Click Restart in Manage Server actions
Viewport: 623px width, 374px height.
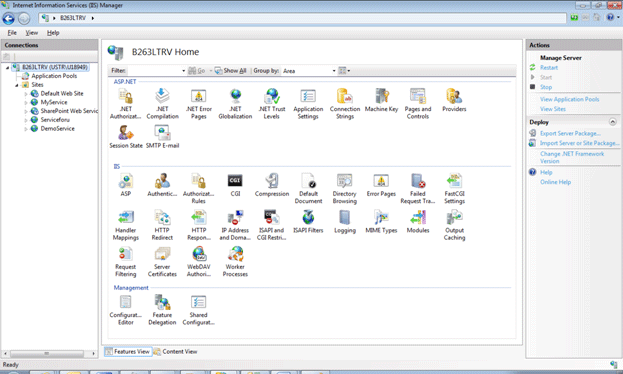point(549,68)
